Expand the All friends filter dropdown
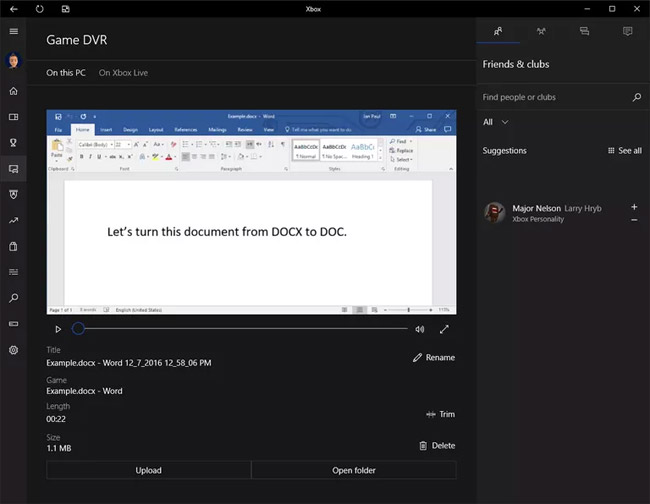650x504 pixels. point(496,122)
